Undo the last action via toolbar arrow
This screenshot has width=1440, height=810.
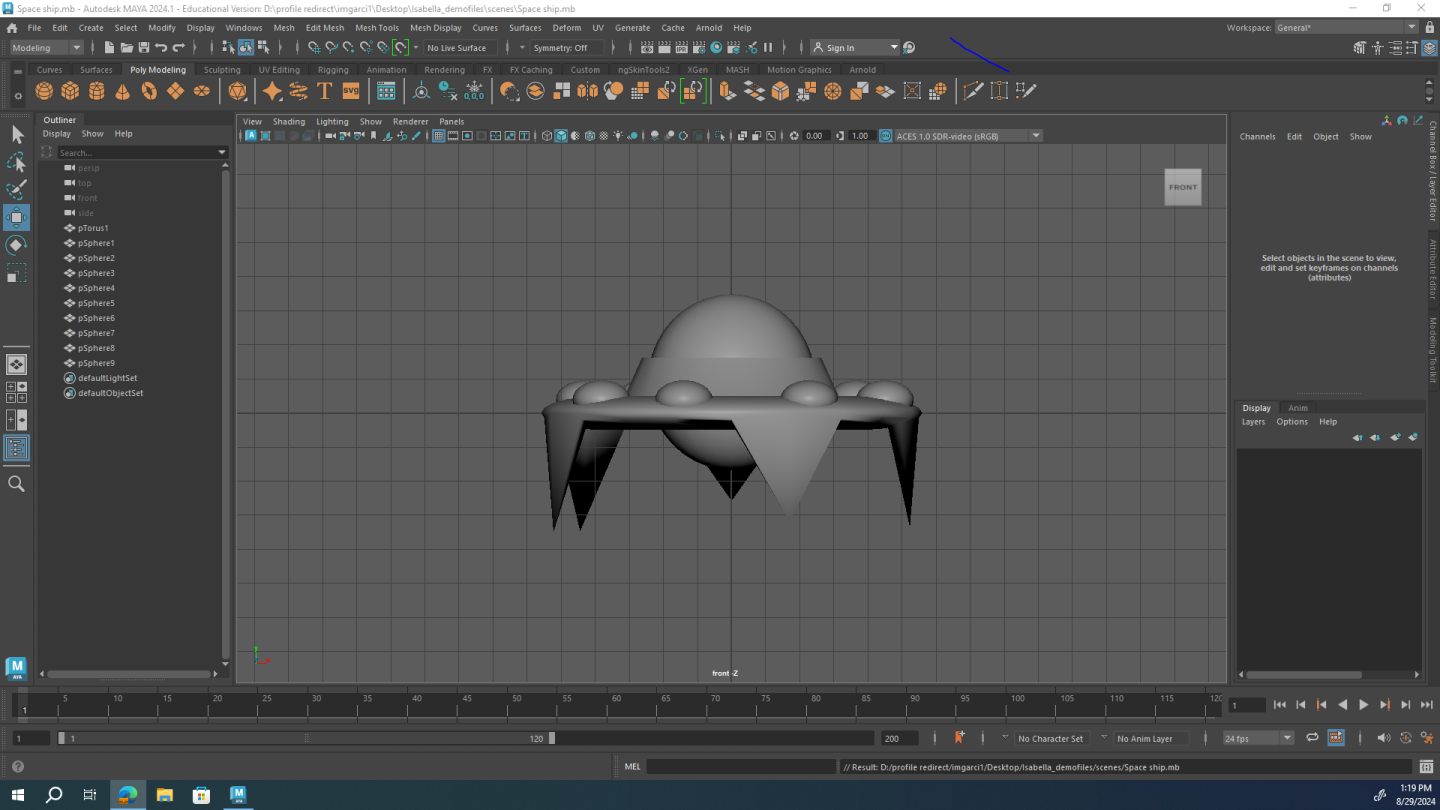tap(161, 48)
